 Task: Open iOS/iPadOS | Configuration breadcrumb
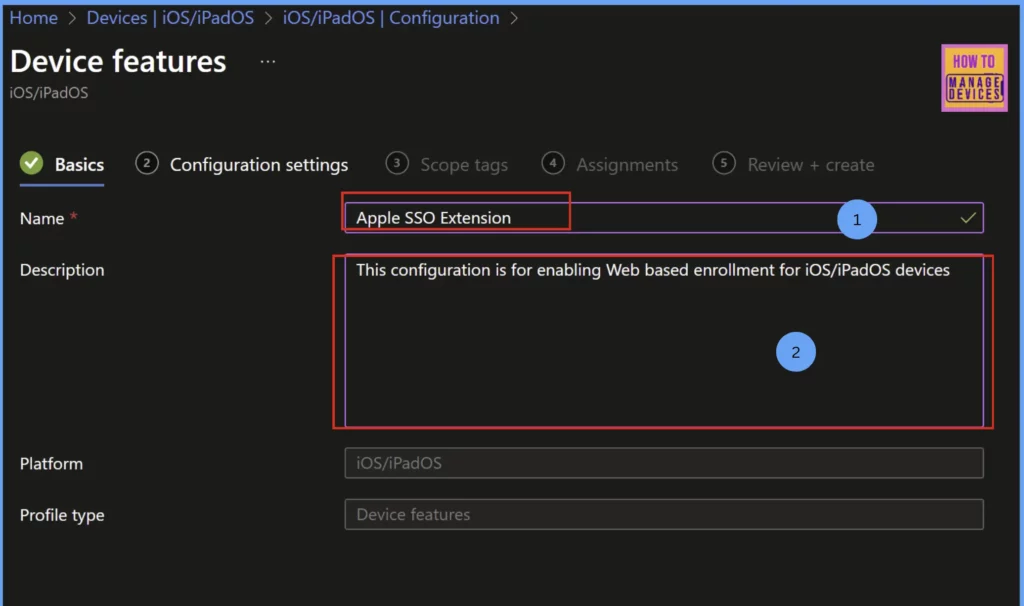click(391, 18)
